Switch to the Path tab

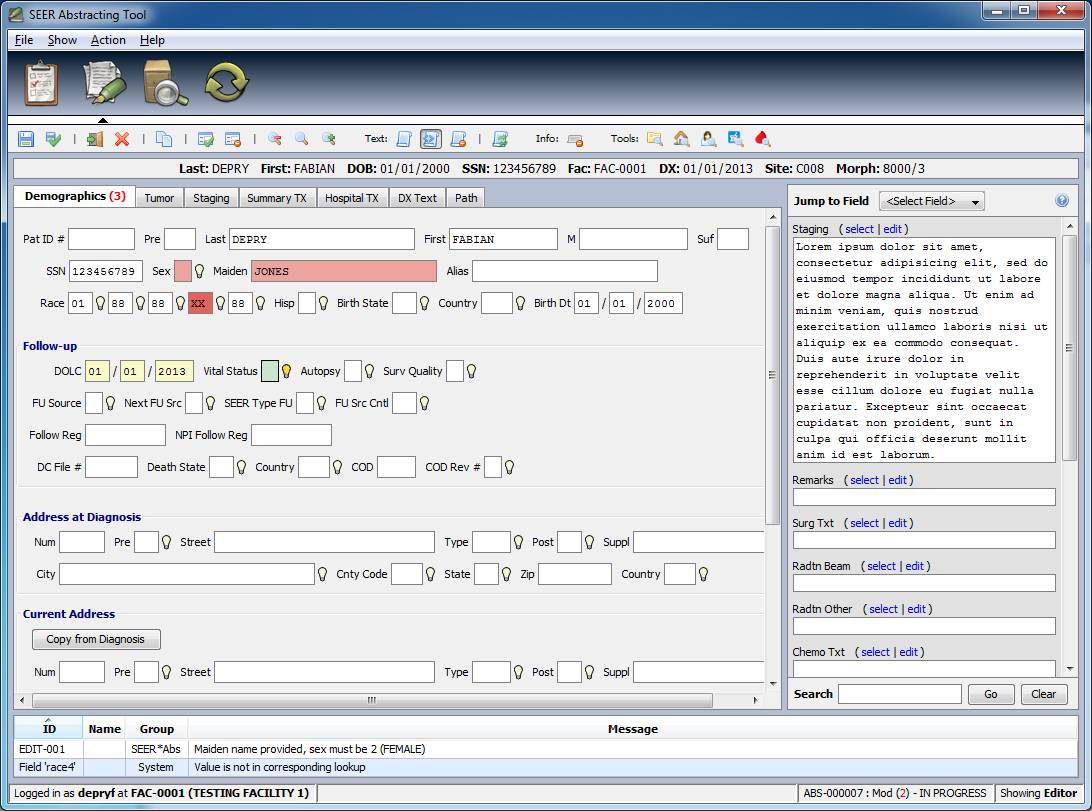pyautogui.click(x=466, y=198)
